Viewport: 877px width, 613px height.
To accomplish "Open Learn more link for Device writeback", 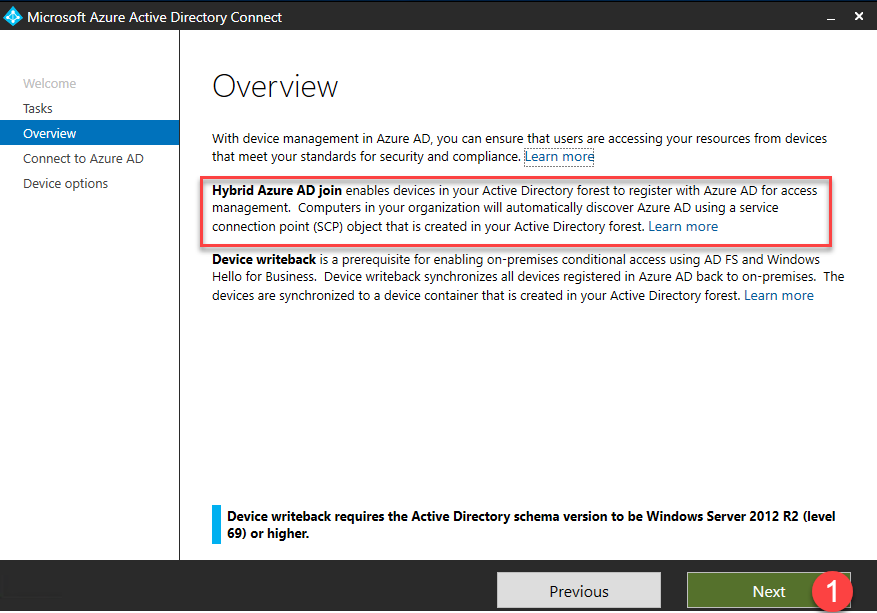I will 779,296.
